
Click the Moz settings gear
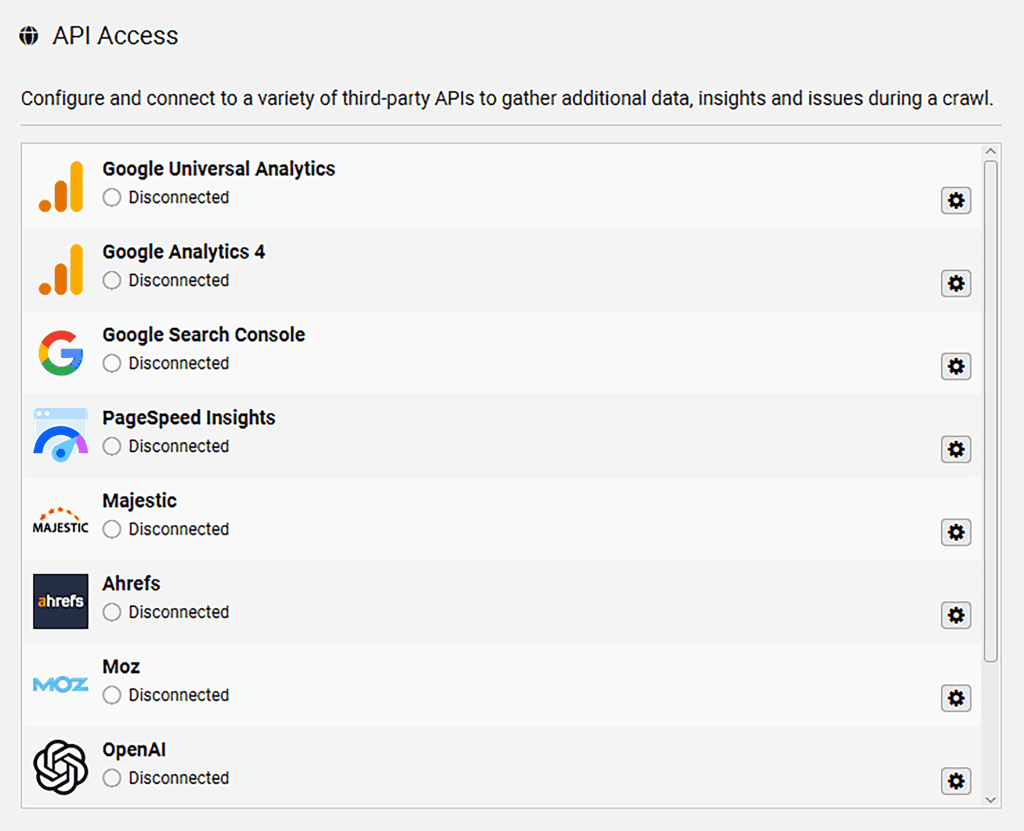pos(956,698)
